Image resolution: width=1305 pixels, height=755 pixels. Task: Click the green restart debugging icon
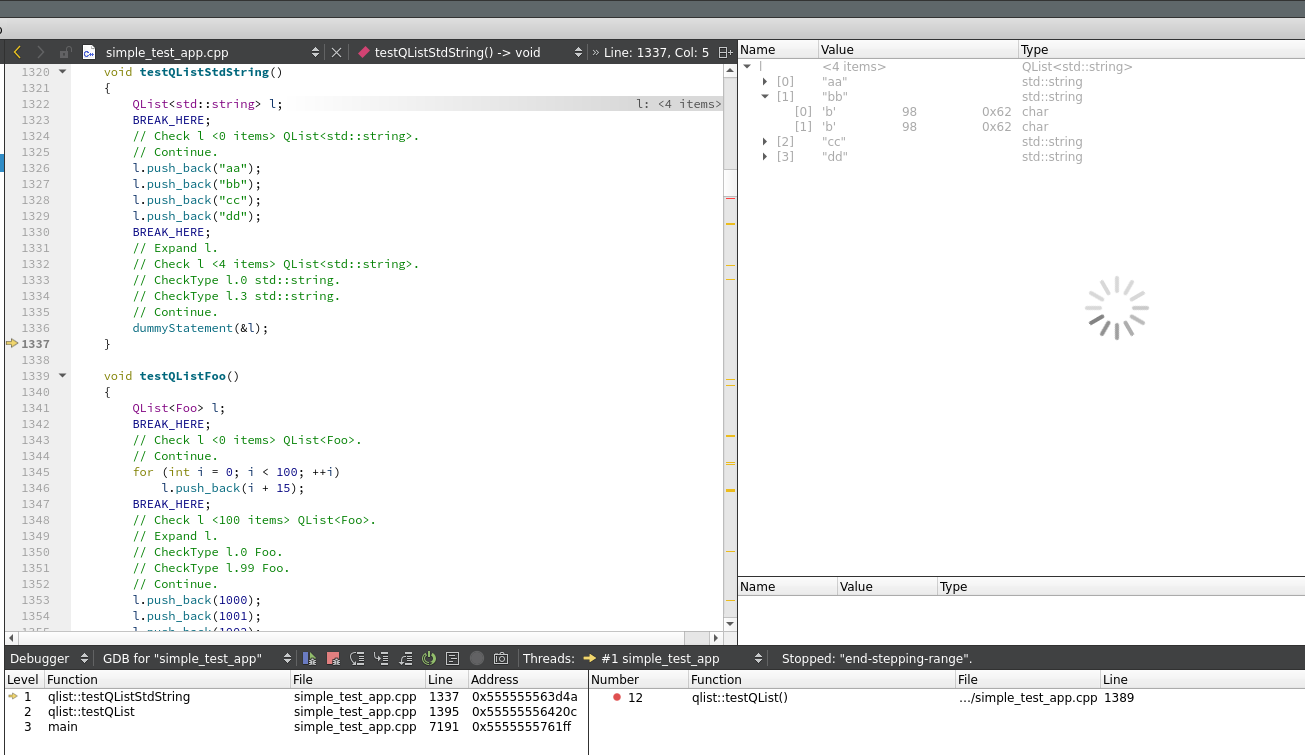click(429, 658)
